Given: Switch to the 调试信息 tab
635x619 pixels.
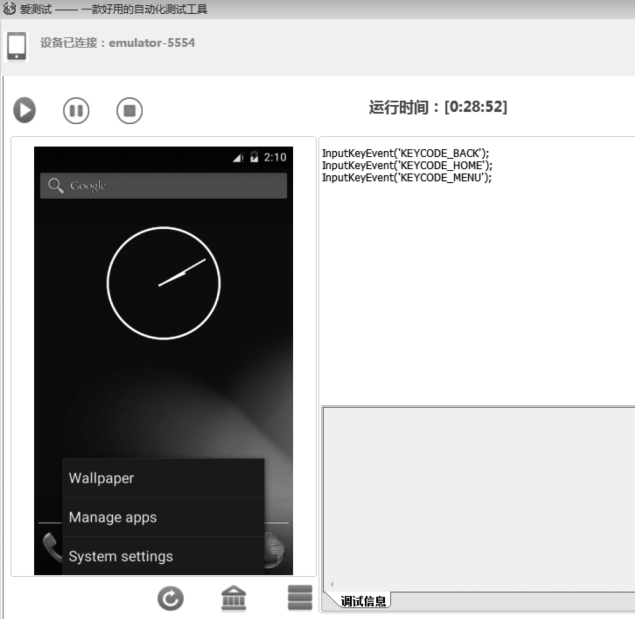Looking at the screenshot, I should coord(363,601).
